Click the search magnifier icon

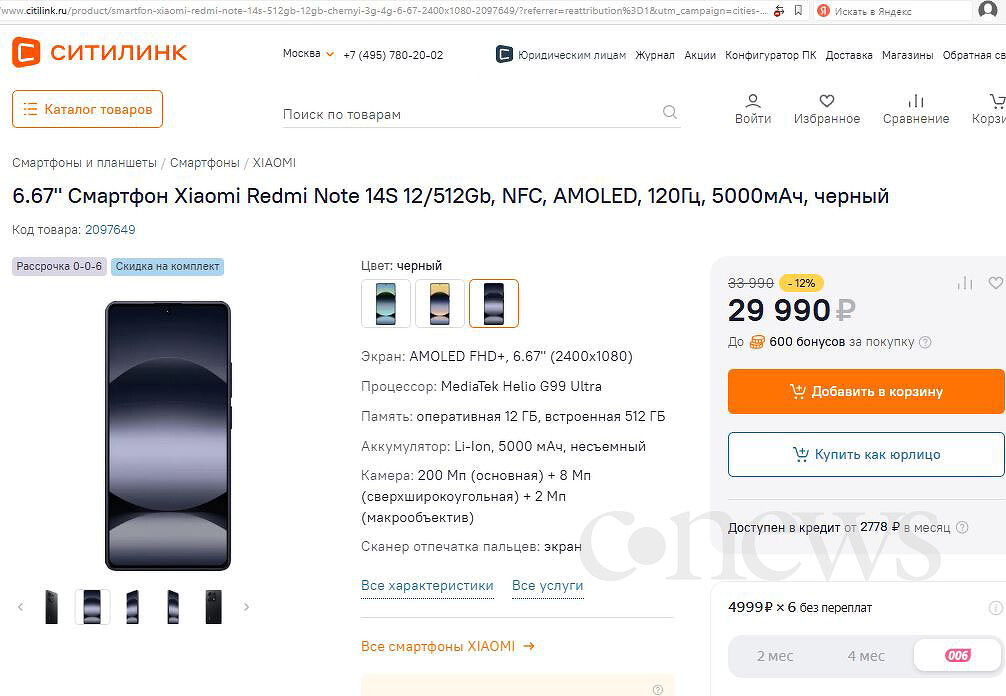(x=670, y=112)
